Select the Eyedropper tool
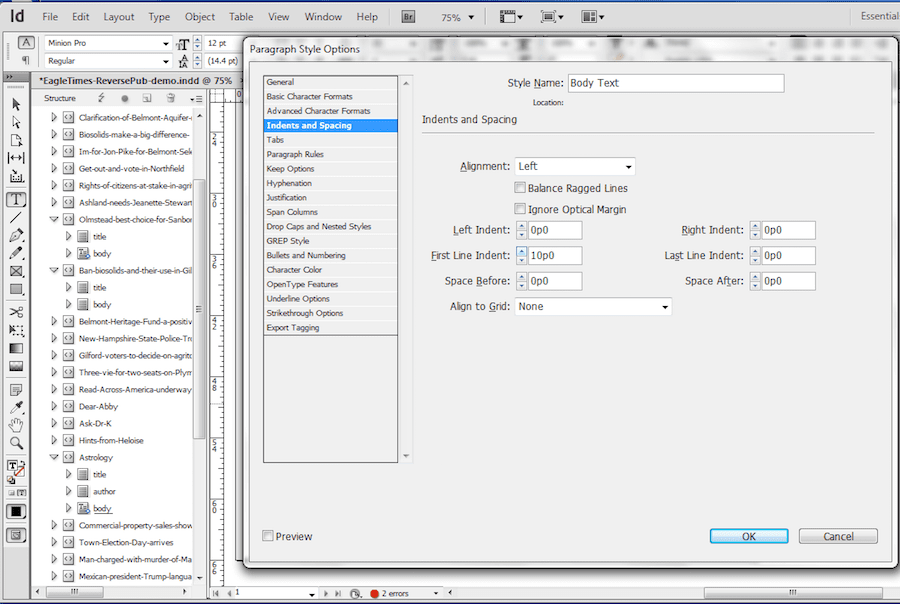Viewport: 900px width, 604px height. point(16,407)
